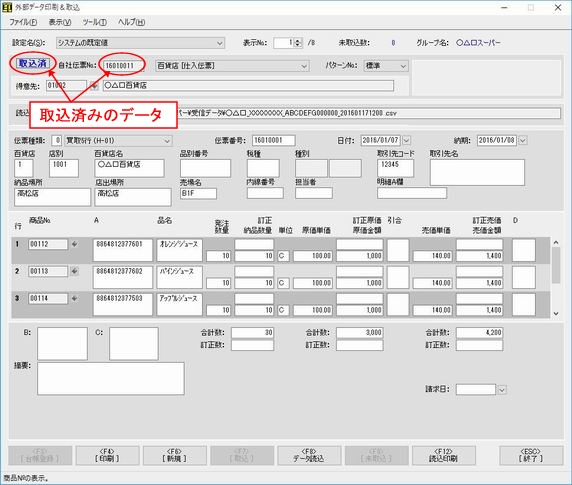Click the C: text box

(134, 344)
